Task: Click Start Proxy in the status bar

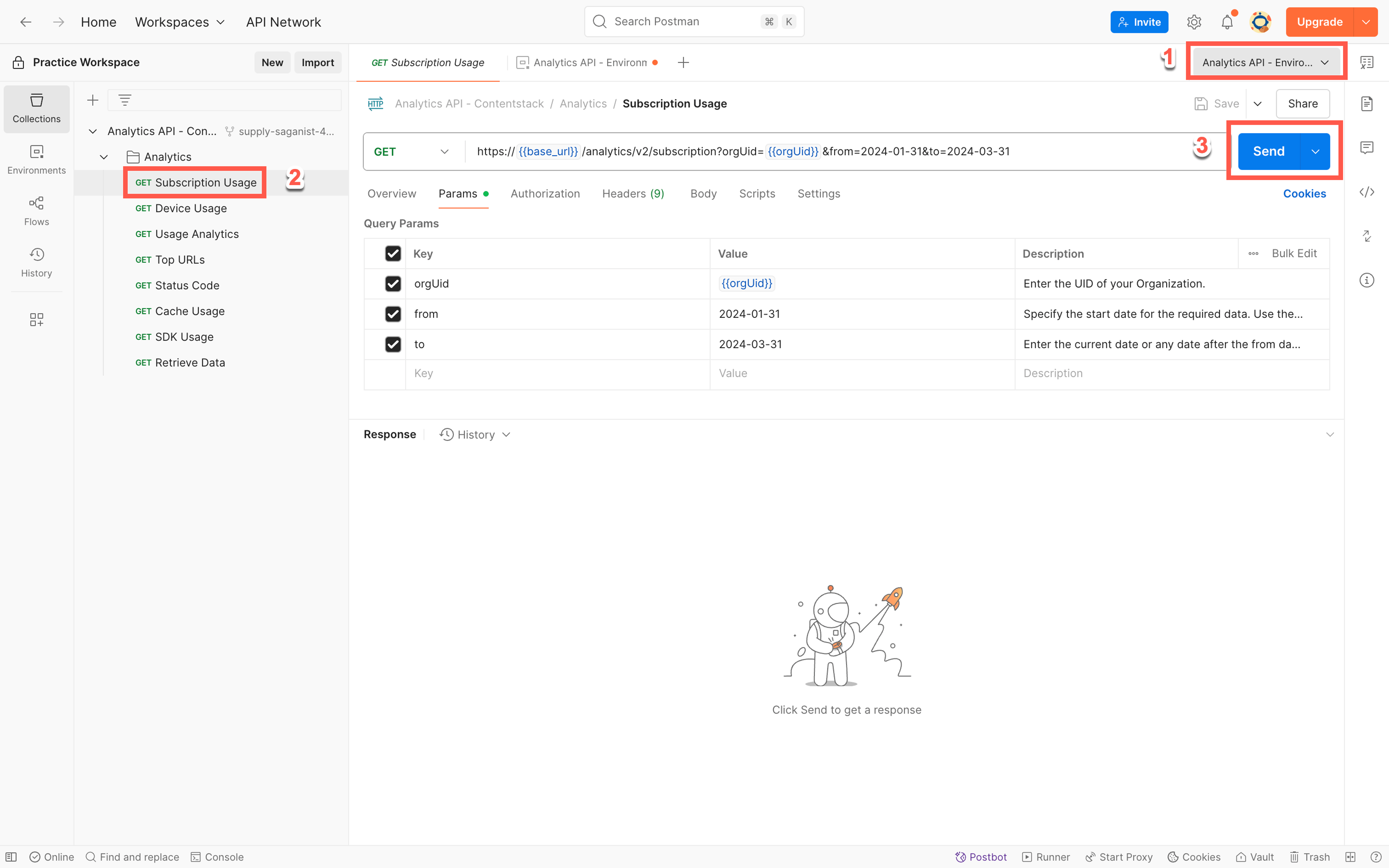Action: click(x=1119, y=857)
